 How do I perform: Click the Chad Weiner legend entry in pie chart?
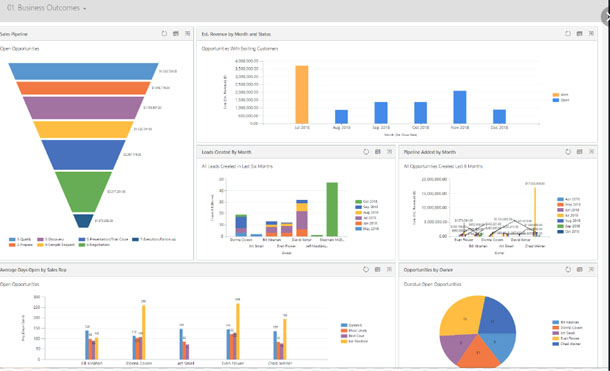click(x=566, y=344)
